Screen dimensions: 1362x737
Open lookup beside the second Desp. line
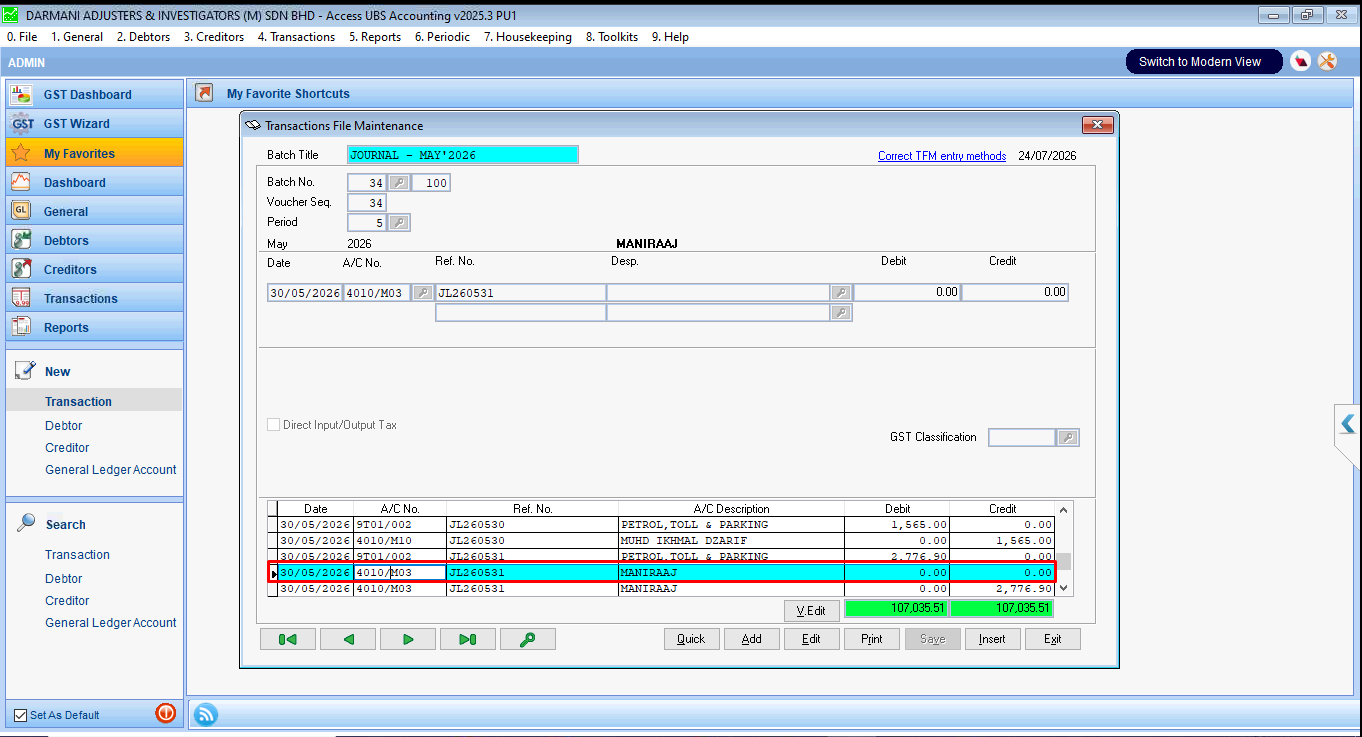coord(841,313)
